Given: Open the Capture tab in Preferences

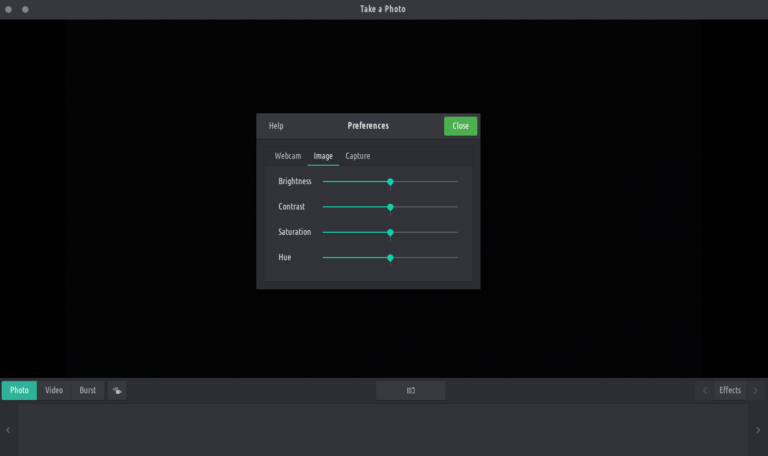Looking at the screenshot, I should click(x=358, y=156).
